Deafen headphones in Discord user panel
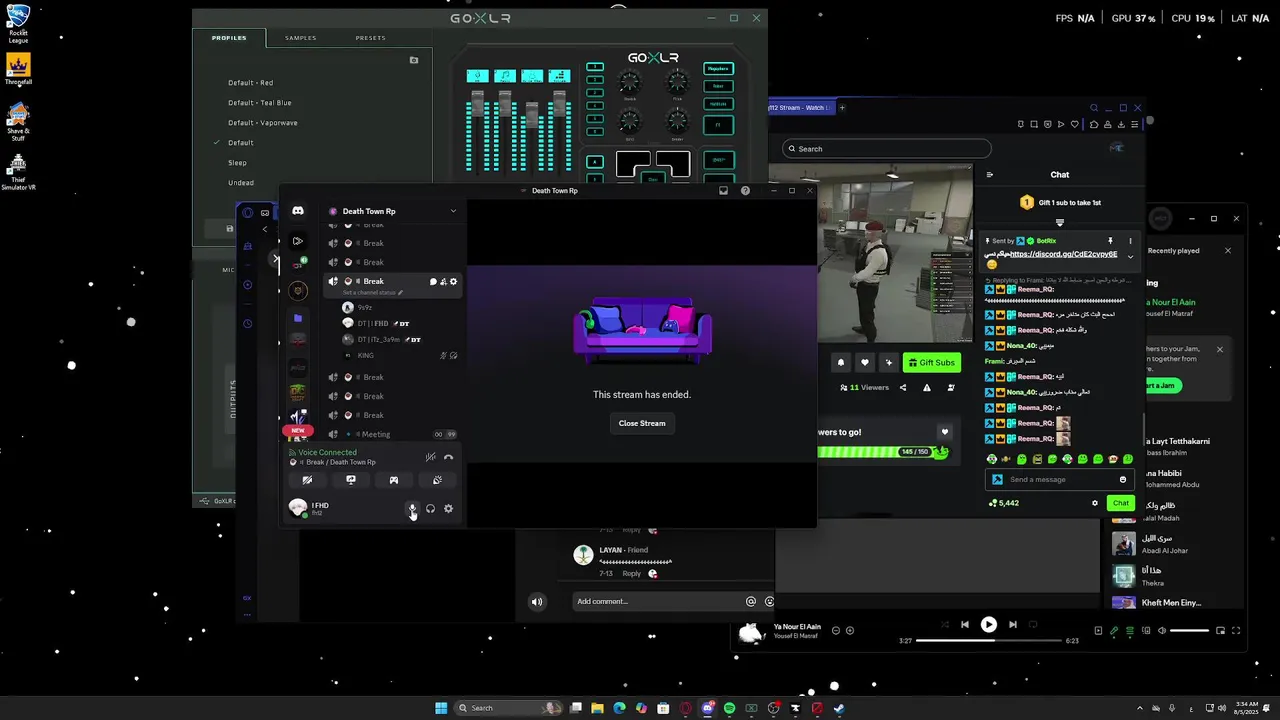Screen dimensions: 1280x720 430,508
